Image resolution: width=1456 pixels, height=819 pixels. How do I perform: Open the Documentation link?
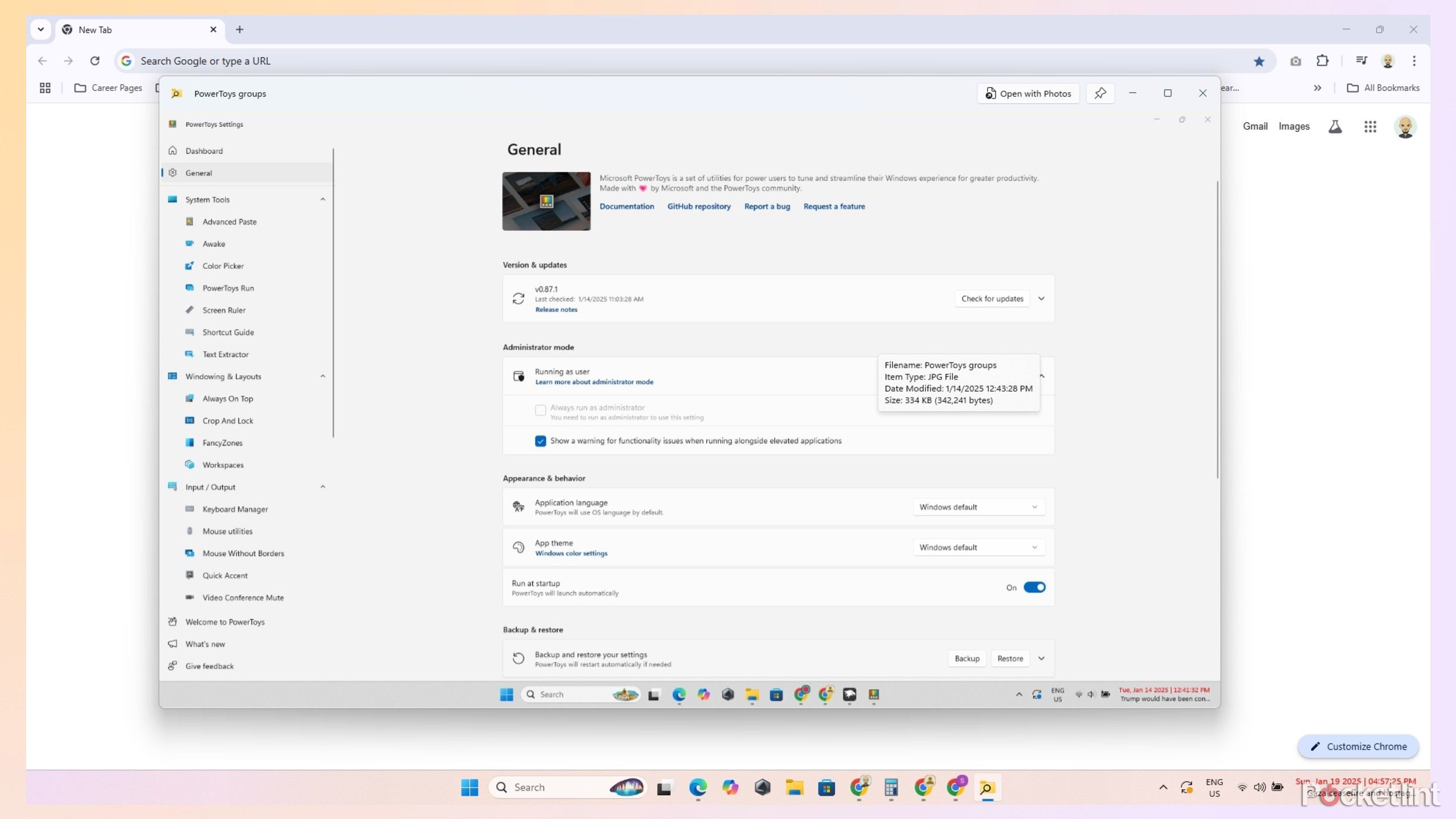[627, 206]
